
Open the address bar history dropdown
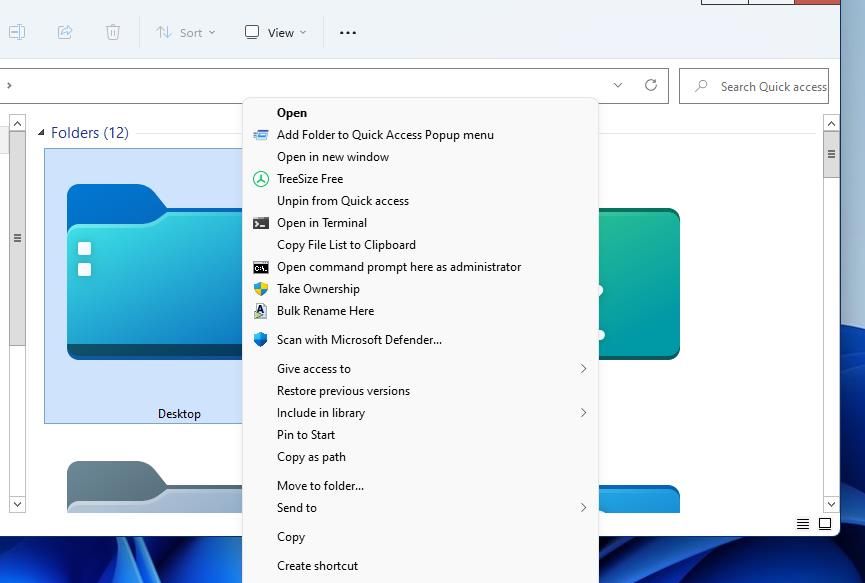pos(617,86)
